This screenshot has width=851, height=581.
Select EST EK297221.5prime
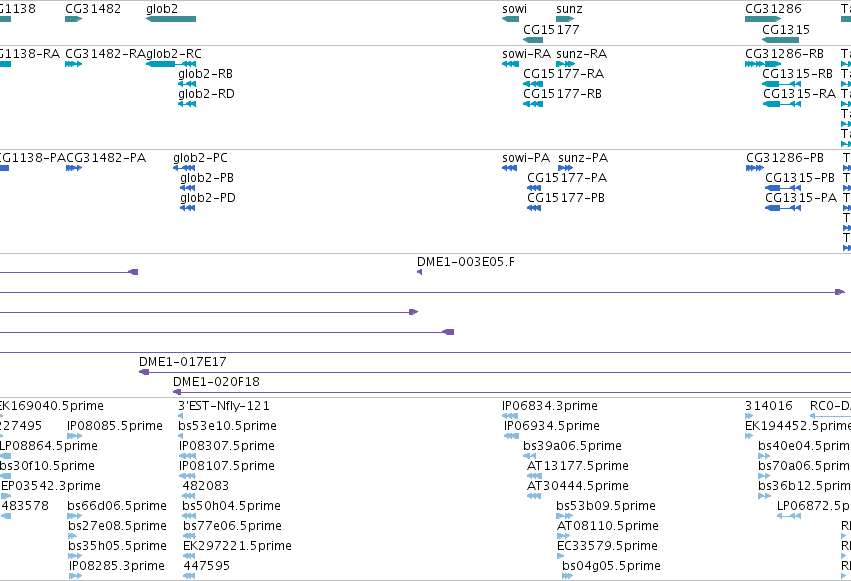[189, 556]
